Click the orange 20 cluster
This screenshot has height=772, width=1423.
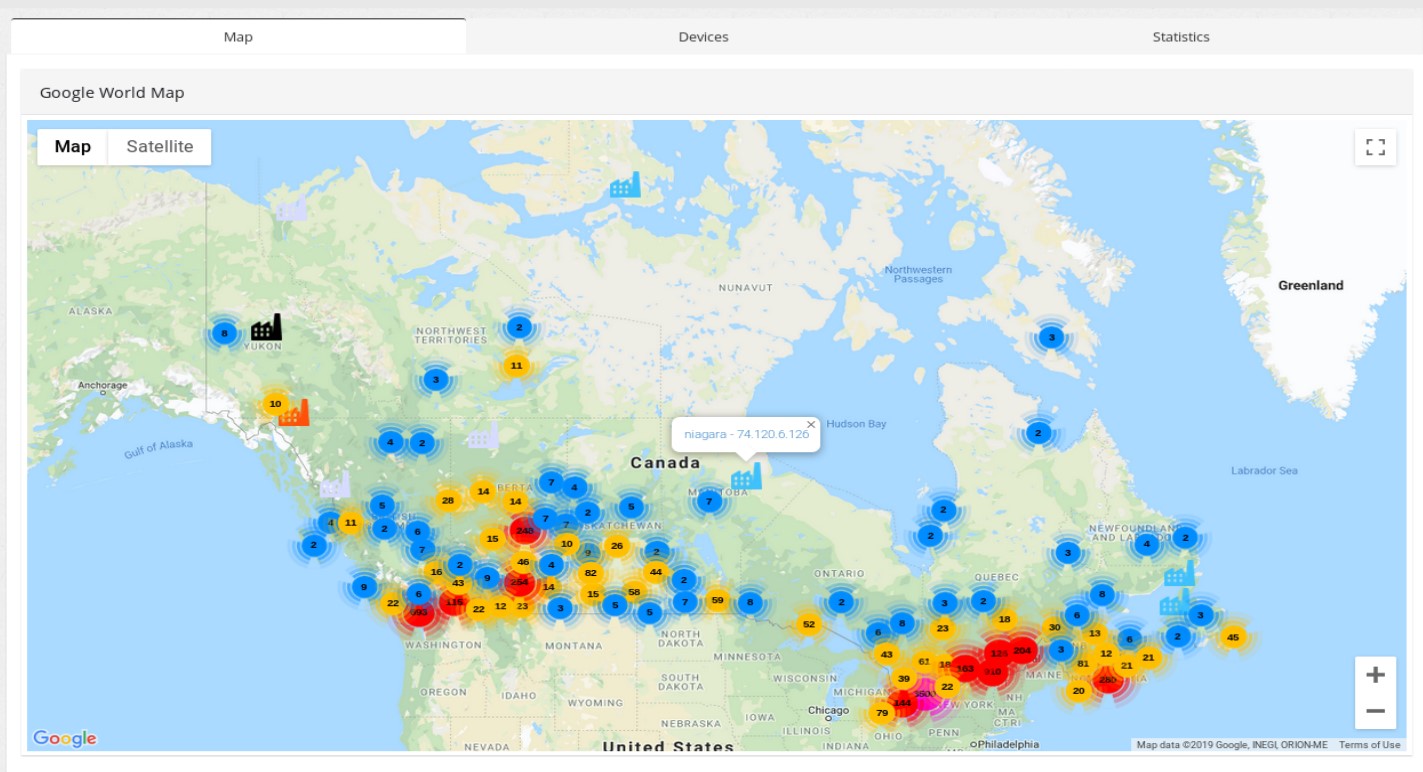pyautogui.click(x=1079, y=690)
